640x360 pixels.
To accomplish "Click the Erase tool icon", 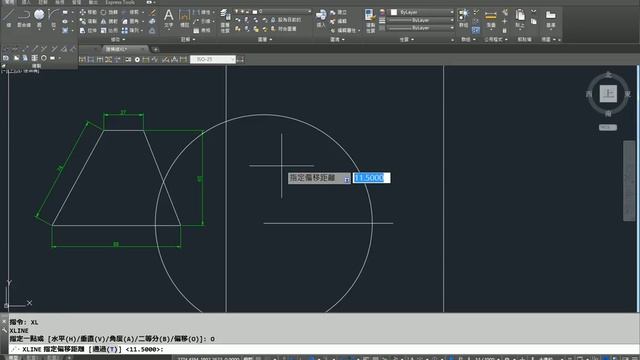I will point(153,12).
